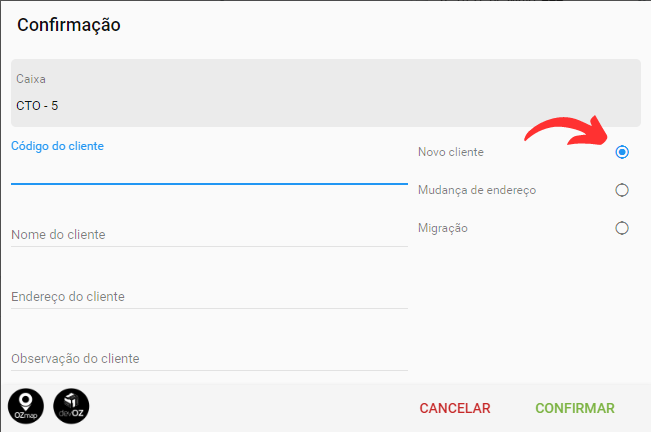Click the Confirmação dialog title

coord(69,25)
